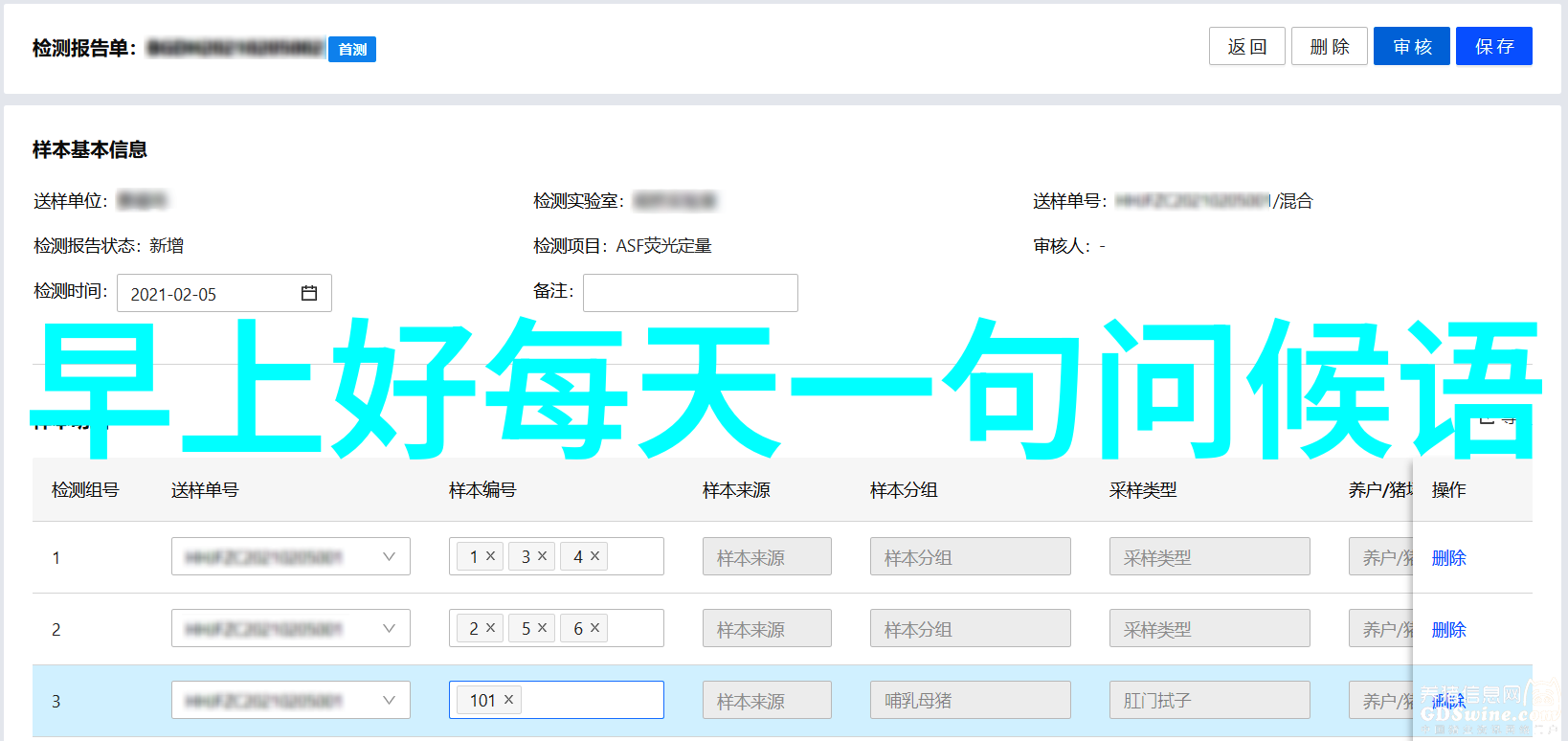Click 样本来源 field in row 2

pos(767,628)
